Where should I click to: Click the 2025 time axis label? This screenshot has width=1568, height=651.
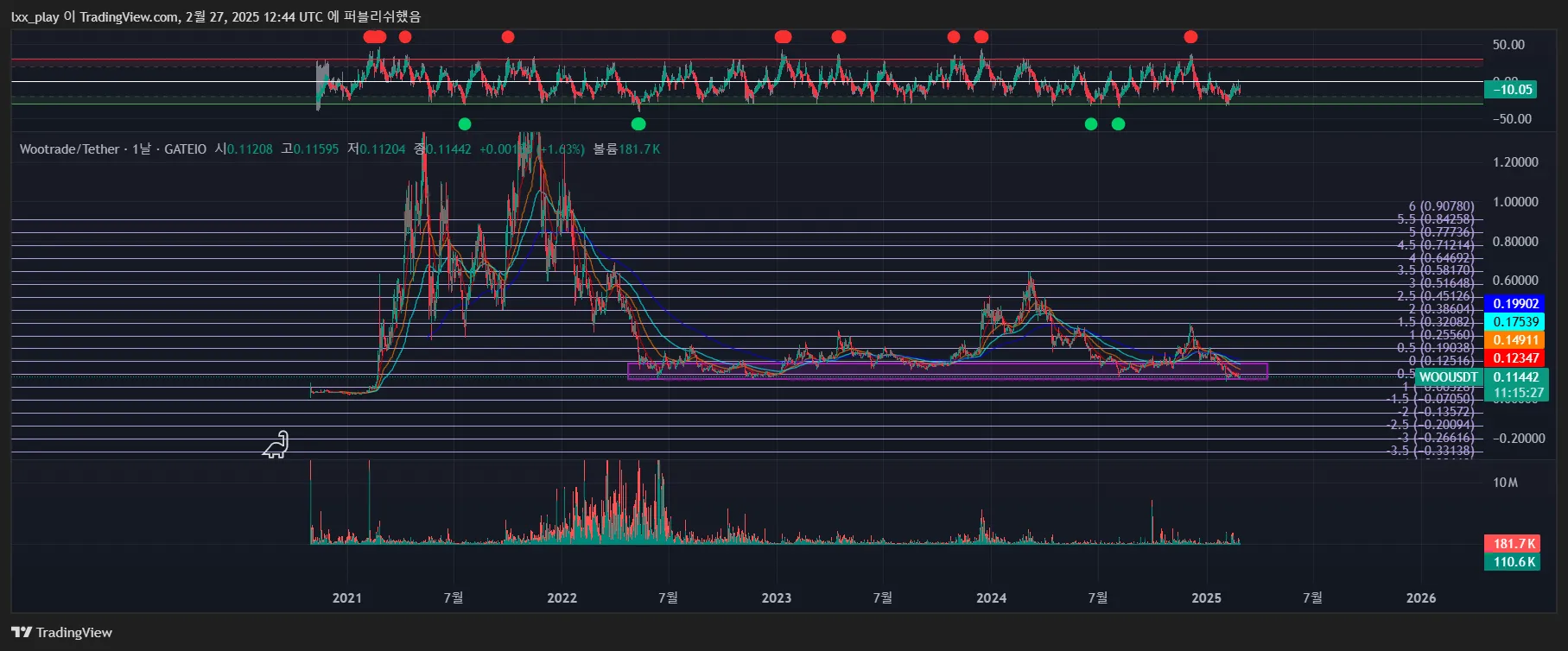(x=1206, y=598)
